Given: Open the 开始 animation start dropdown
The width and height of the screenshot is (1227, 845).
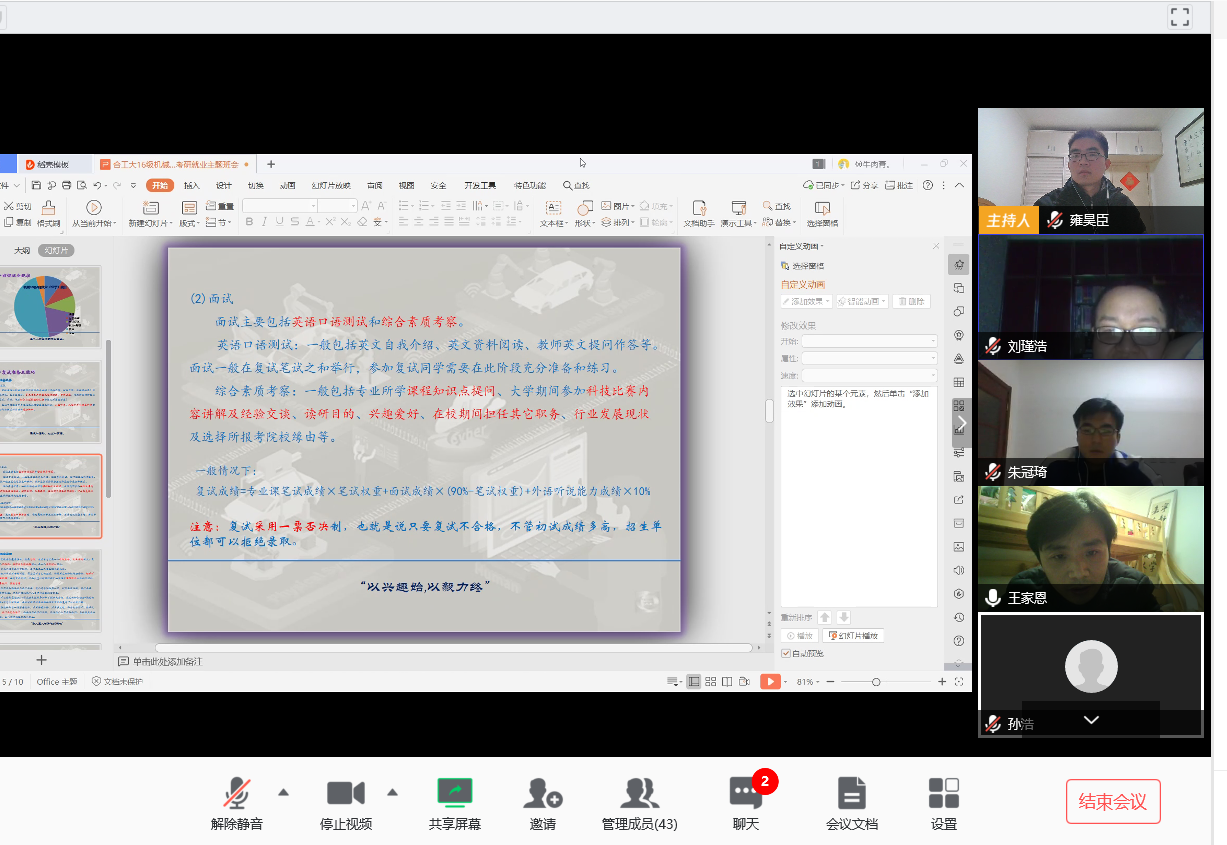Looking at the screenshot, I should [869, 341].
